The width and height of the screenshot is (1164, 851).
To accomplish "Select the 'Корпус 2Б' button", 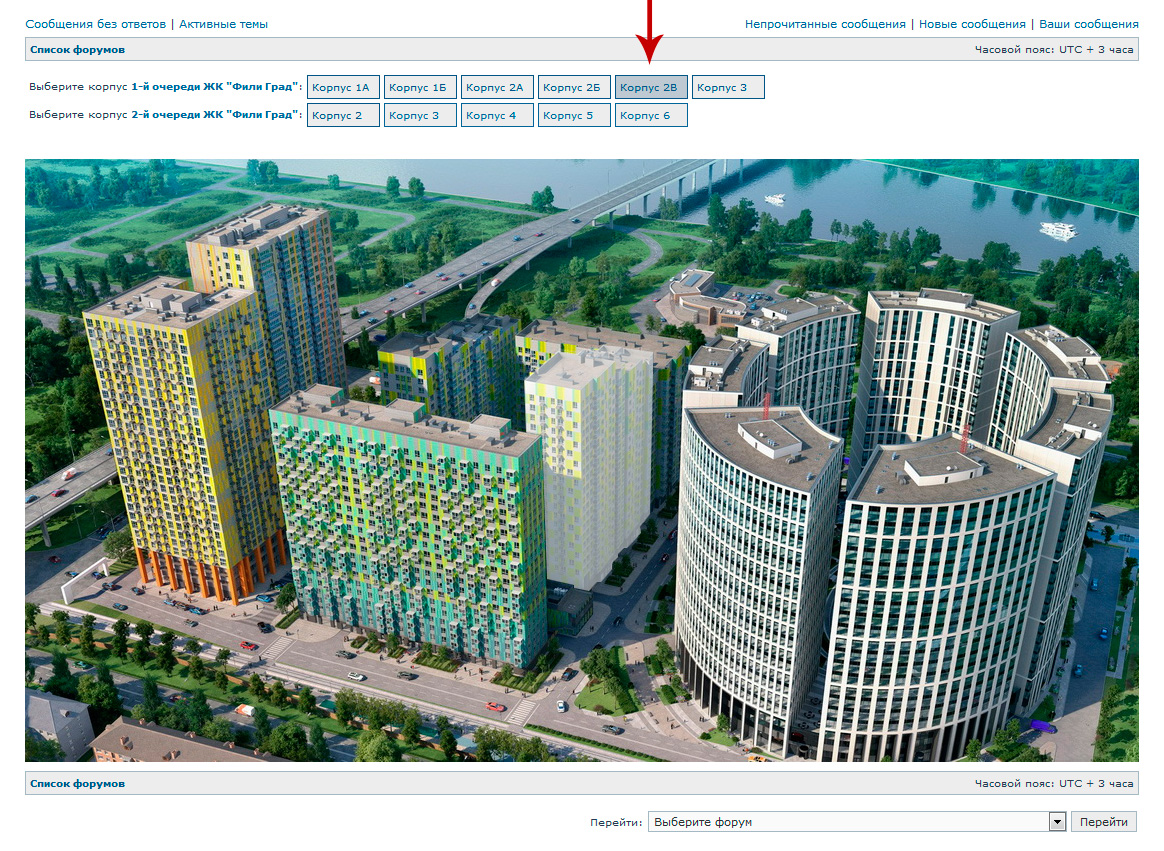I will point(574,88).
